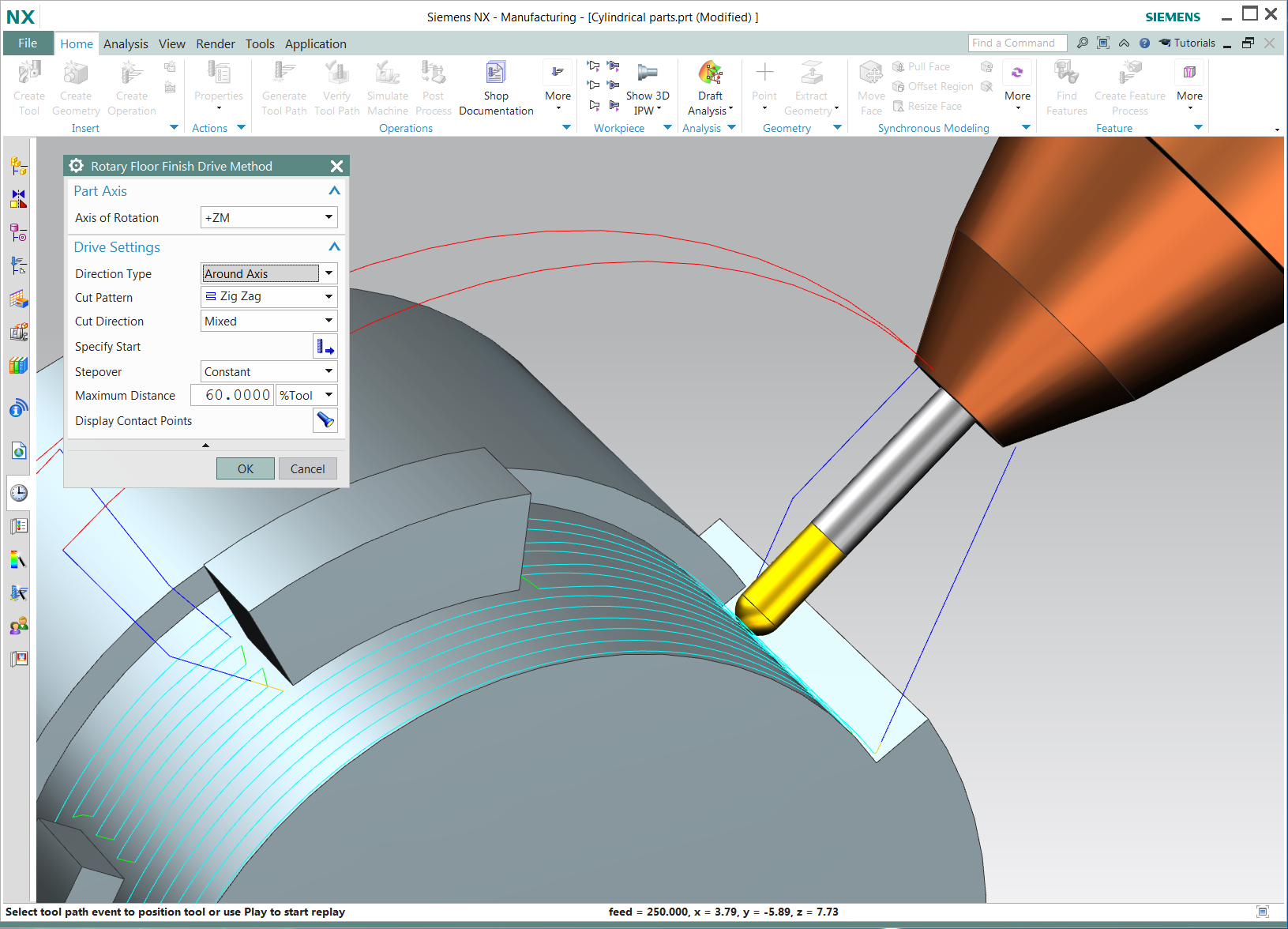
Task: Click the Create Operation icon
Action: [131, 73]
